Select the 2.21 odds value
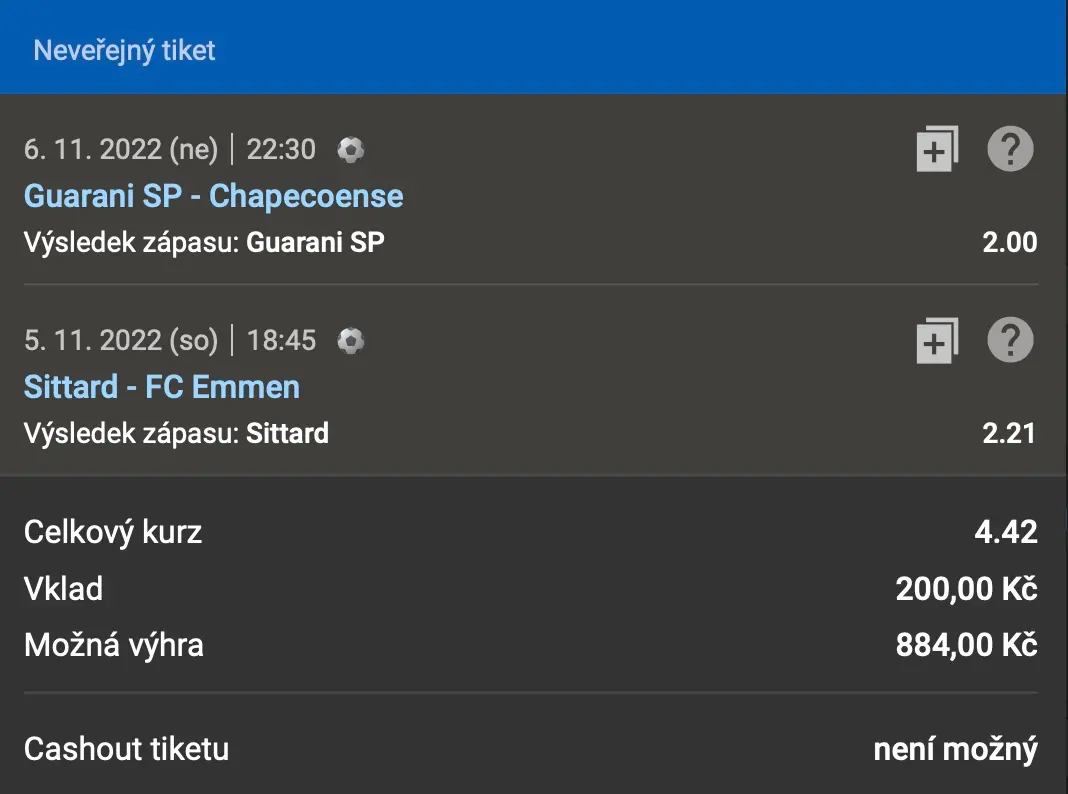This screenshot has width=1068, height=794. [1009, 433]
